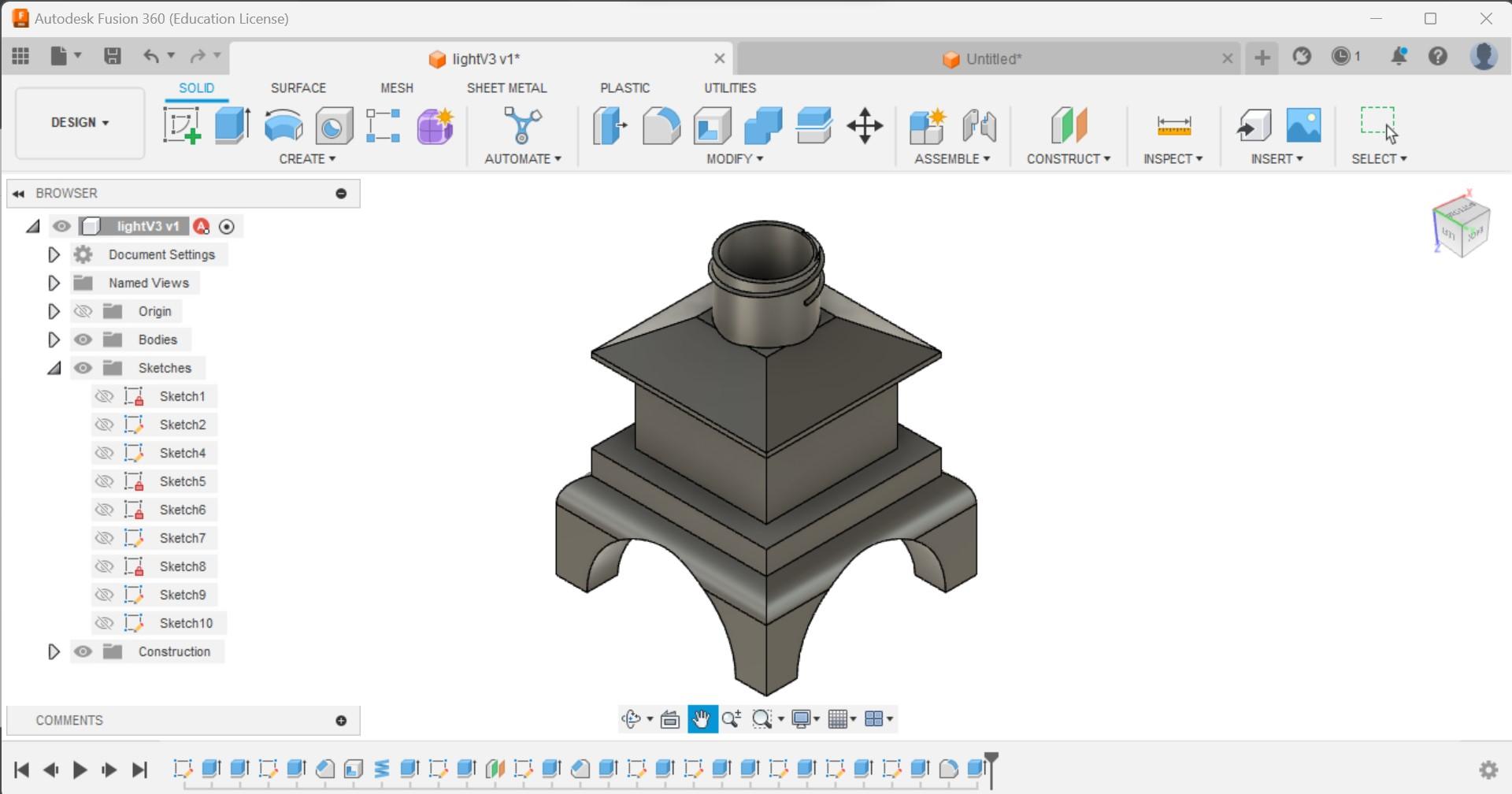Click the Automate tool icon

pos(523,126)
